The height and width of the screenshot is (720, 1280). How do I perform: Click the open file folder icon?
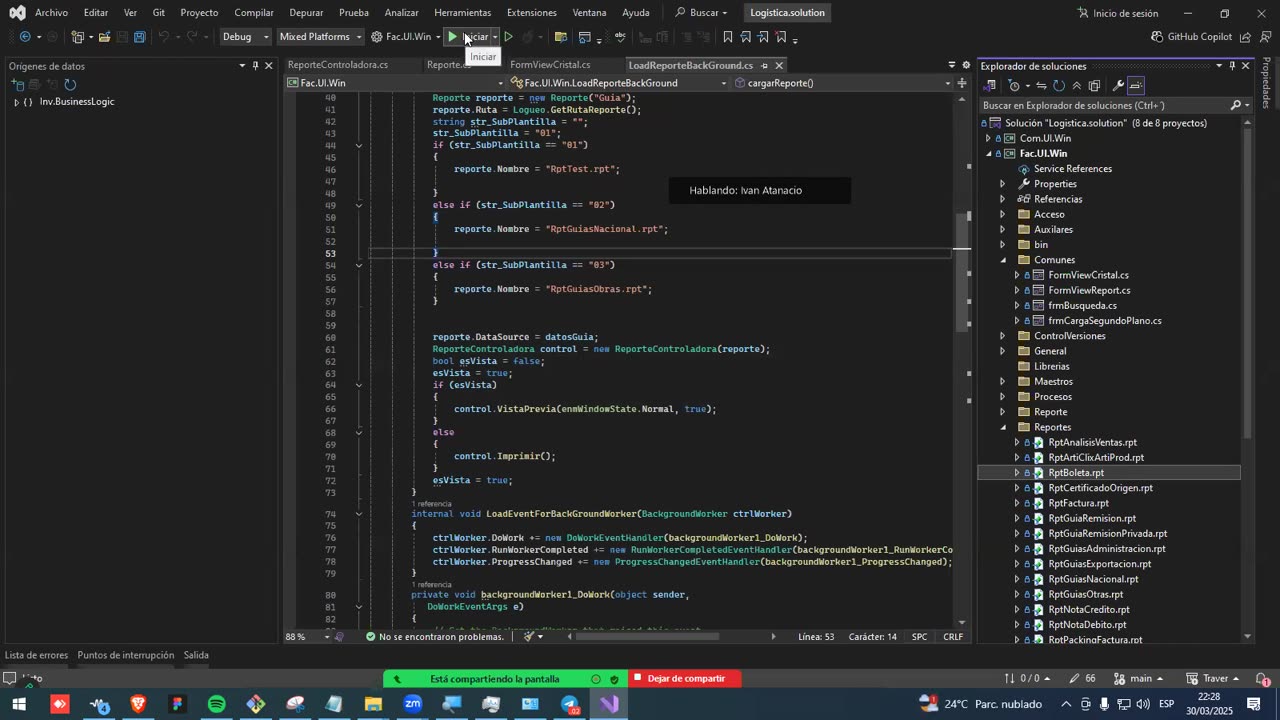tap(104, 37)
